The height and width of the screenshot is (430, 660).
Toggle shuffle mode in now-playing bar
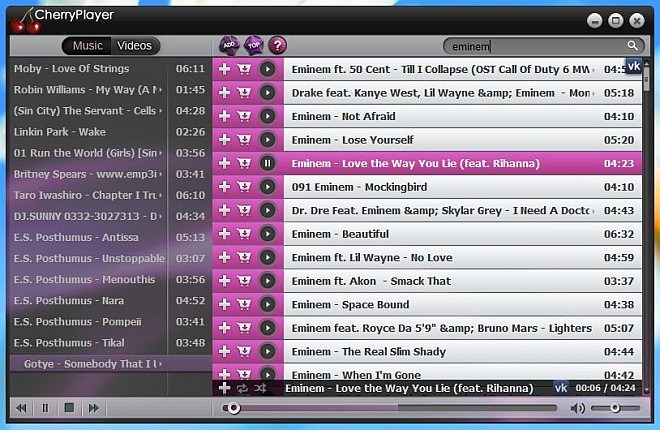click(x=260, y=388)
